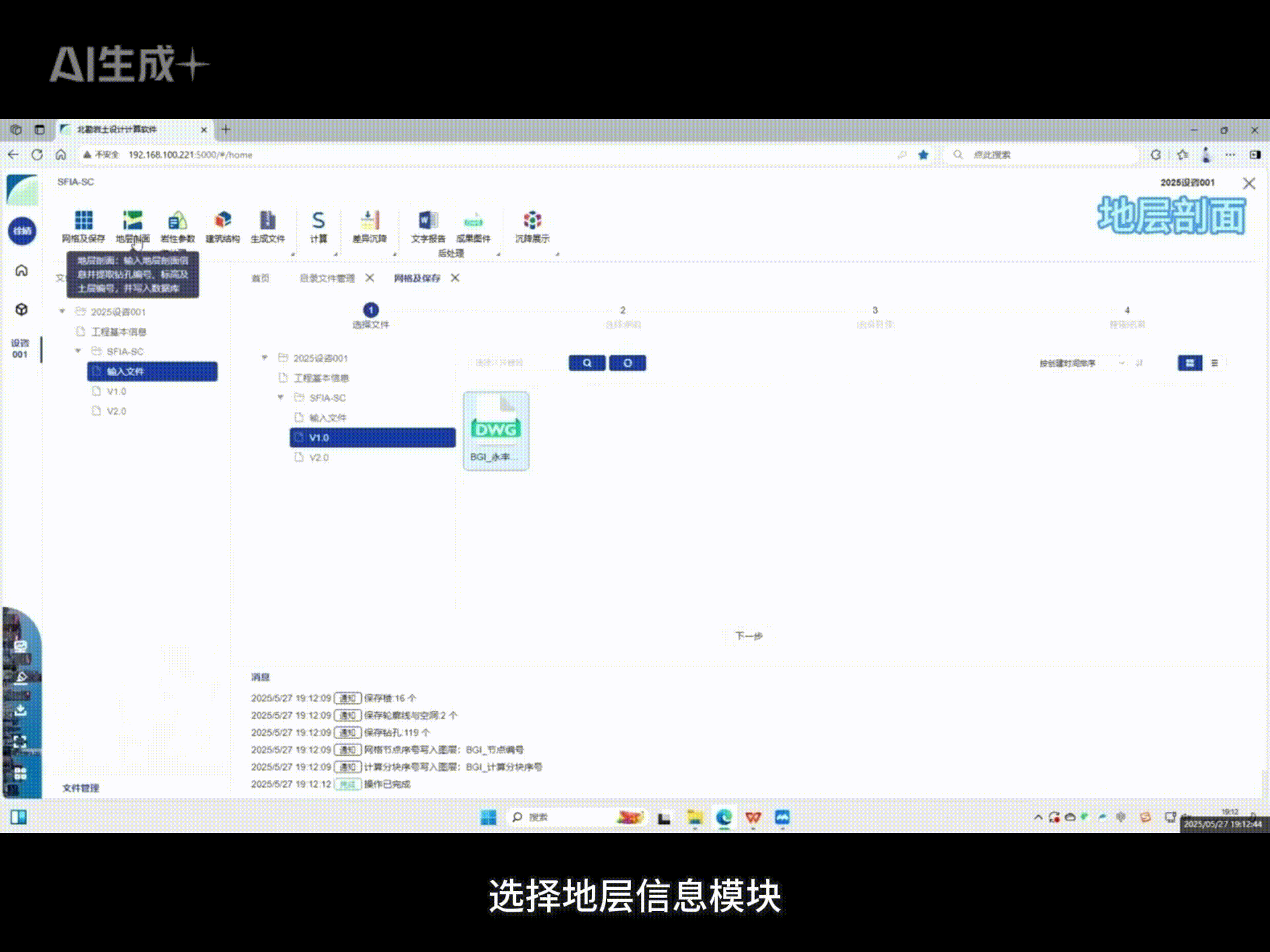1270x952 pixels.
Task: Switch to list view layout
Action: point(1214,363)
